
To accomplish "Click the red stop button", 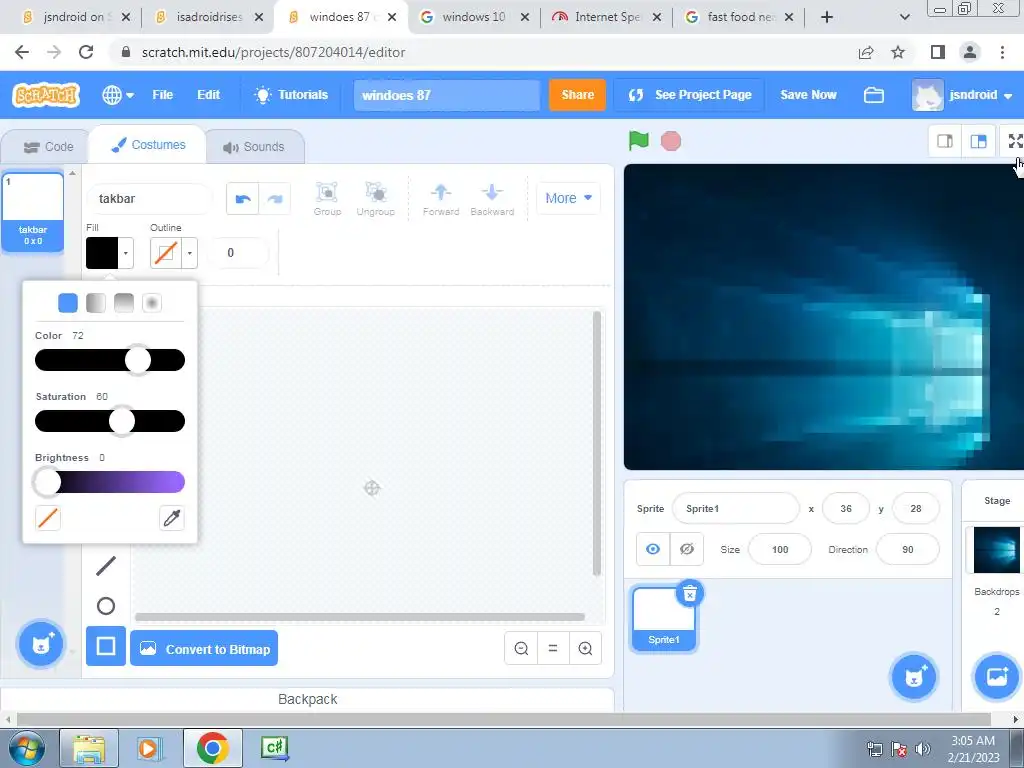I will click(x=671, y=141).
